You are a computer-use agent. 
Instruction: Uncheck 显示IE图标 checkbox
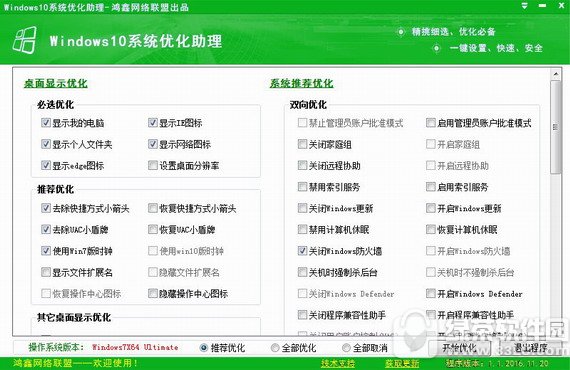pyautogui.click(x=153, y=123)
